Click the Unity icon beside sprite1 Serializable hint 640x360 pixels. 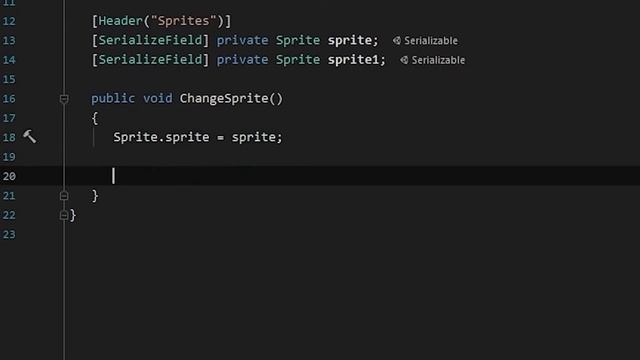tap(404, 60)
